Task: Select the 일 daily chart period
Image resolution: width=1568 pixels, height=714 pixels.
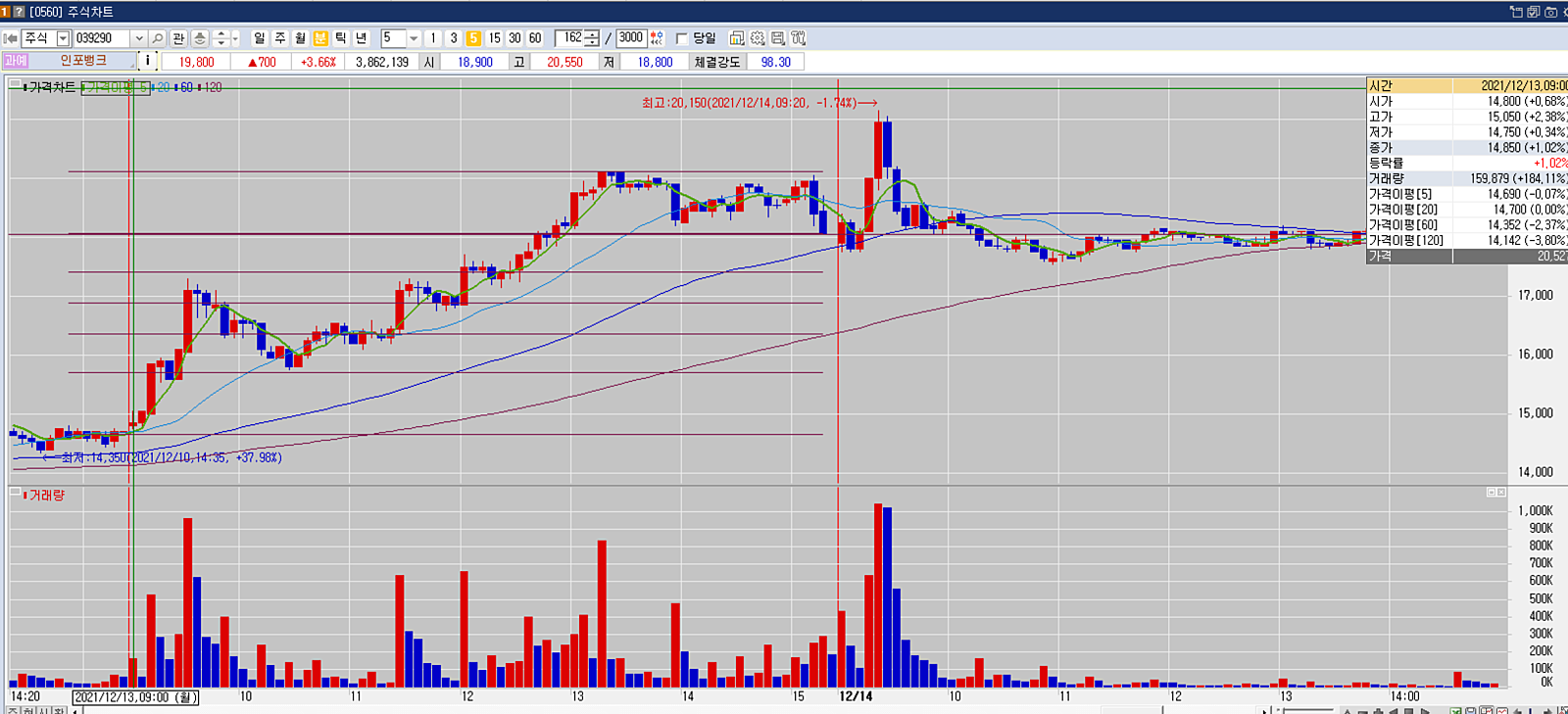Action: pos(259,38)
